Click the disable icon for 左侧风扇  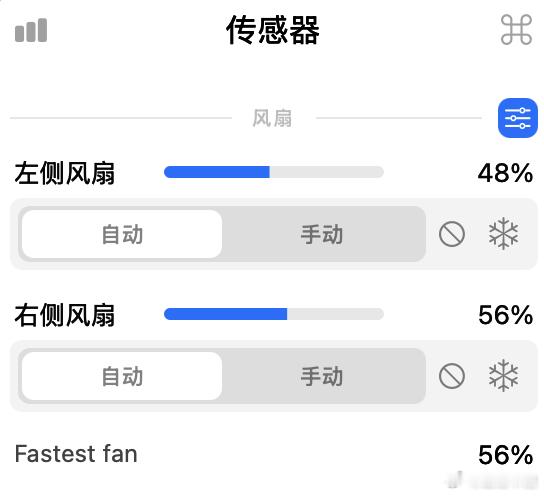[452, 234]
